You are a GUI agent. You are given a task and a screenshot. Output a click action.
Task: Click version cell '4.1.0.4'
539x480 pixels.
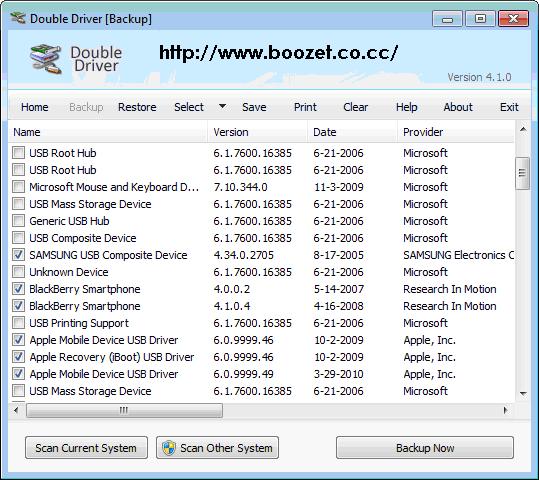(232, 306)
